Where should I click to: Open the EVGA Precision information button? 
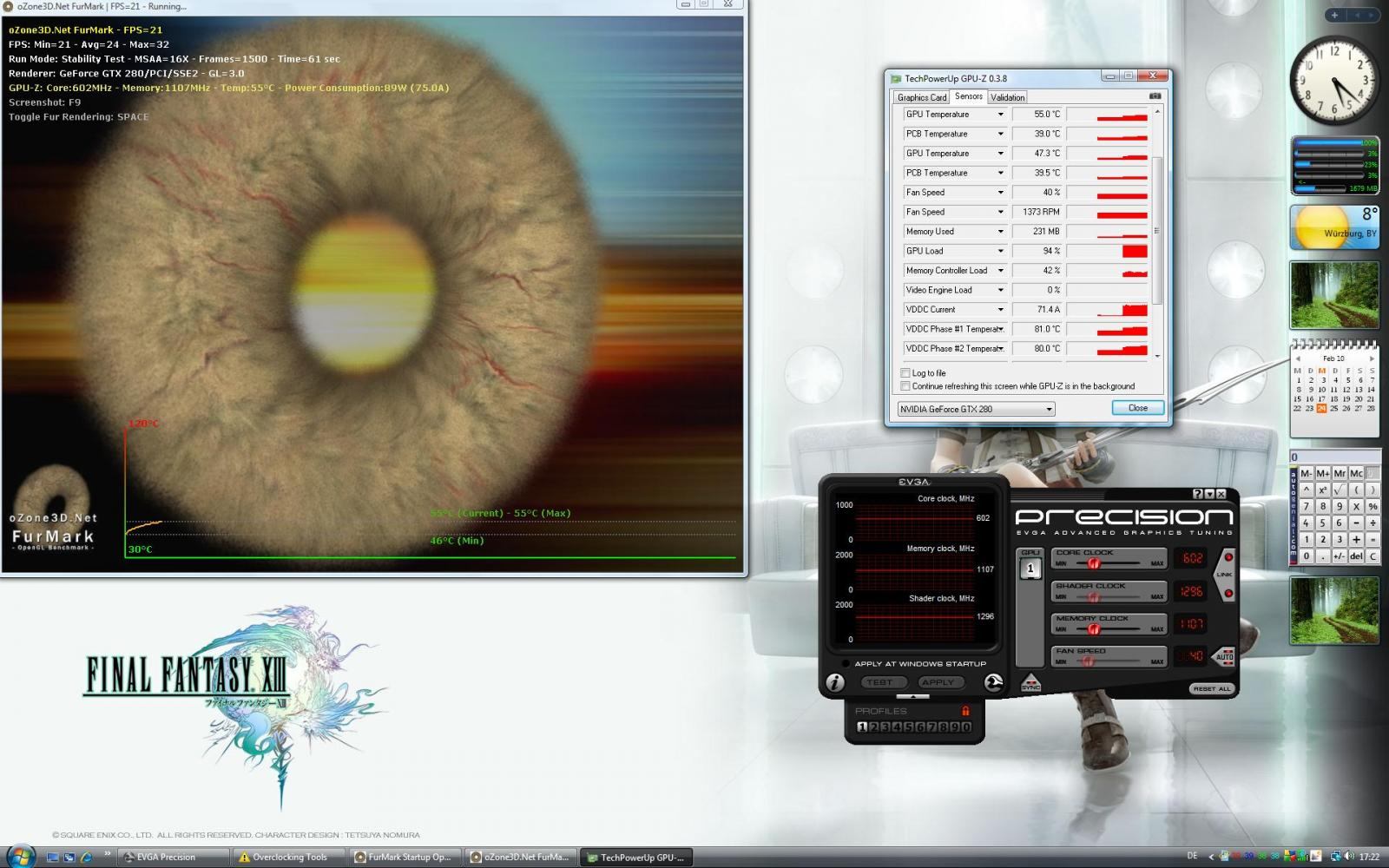pos(835,682)
